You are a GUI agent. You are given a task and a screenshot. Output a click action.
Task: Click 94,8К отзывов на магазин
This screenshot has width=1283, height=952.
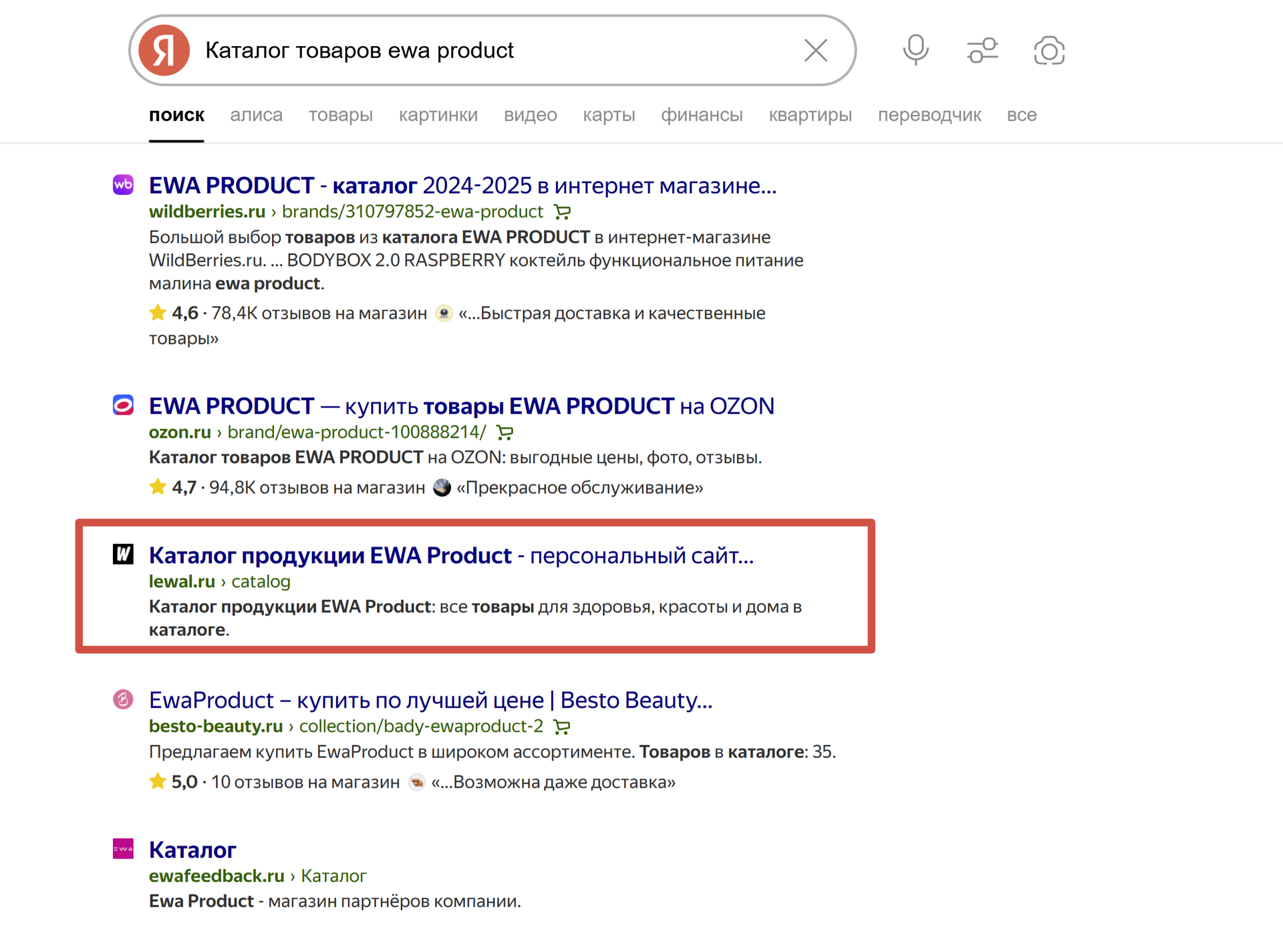tap(317, 487)
